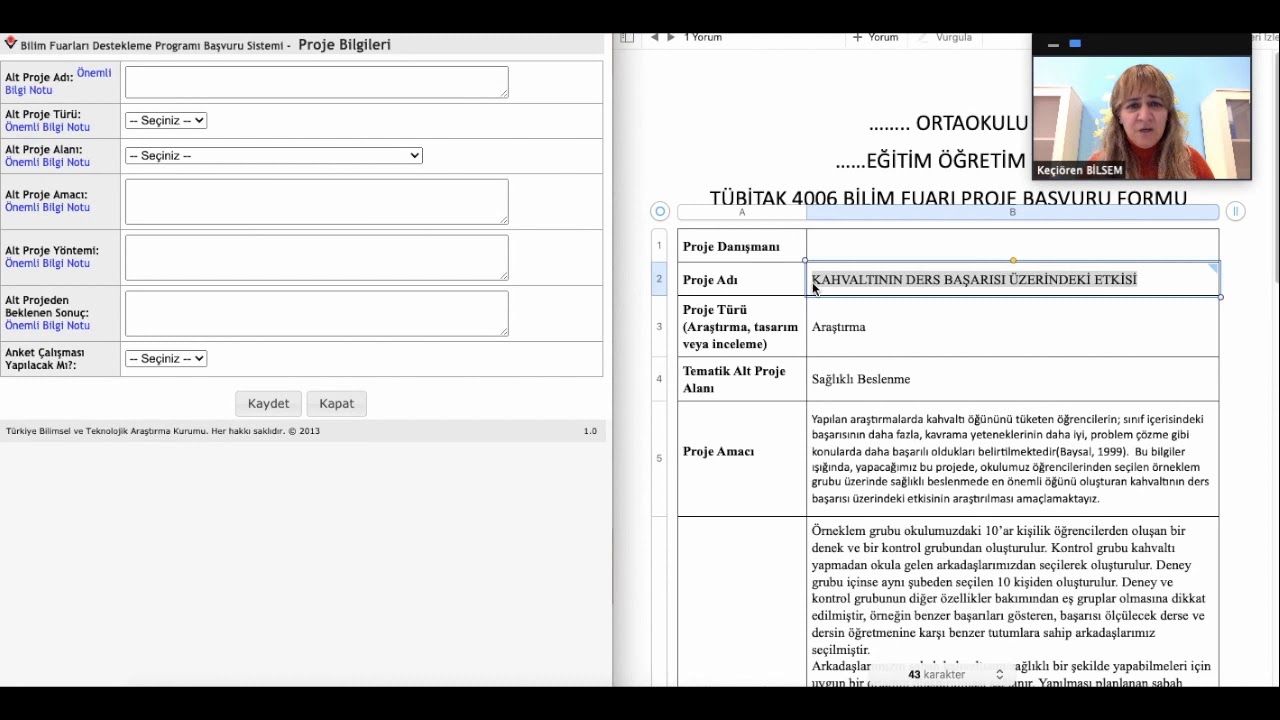The image size is (1280, 720).
Task: Open the Alt Proje Türü dropdown
Action: (x=166, y=120)
